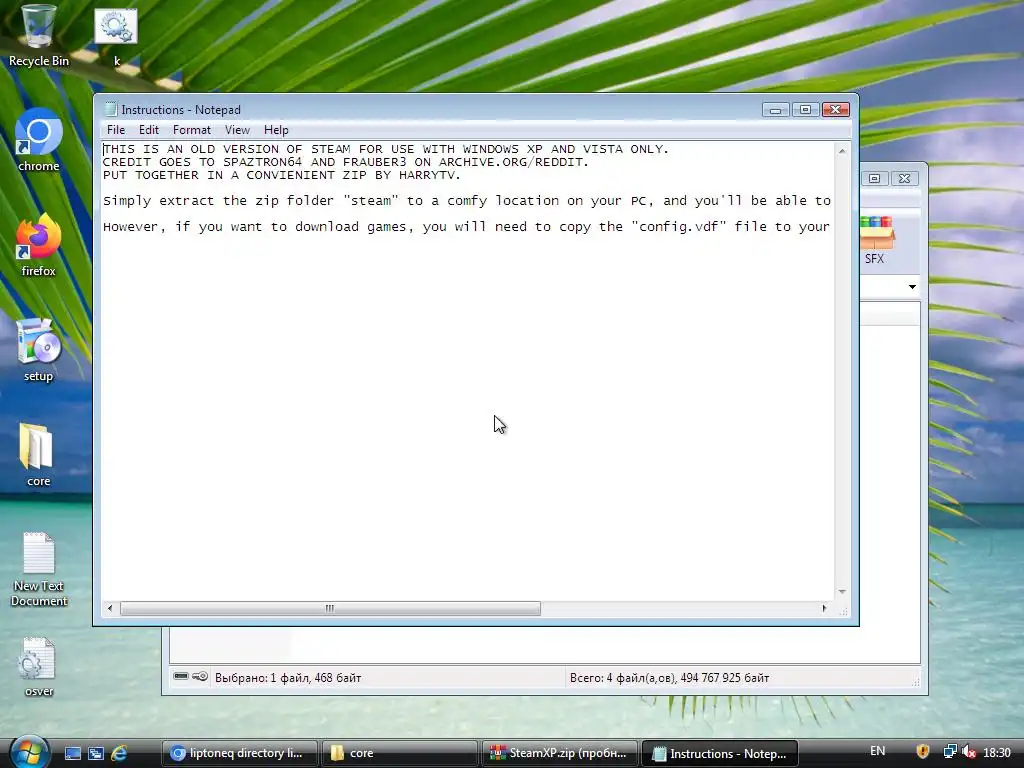The width and height of the screenshot is (1024, 768).
Task: Select the core folder on the desktop
Action: coord(39,455)
